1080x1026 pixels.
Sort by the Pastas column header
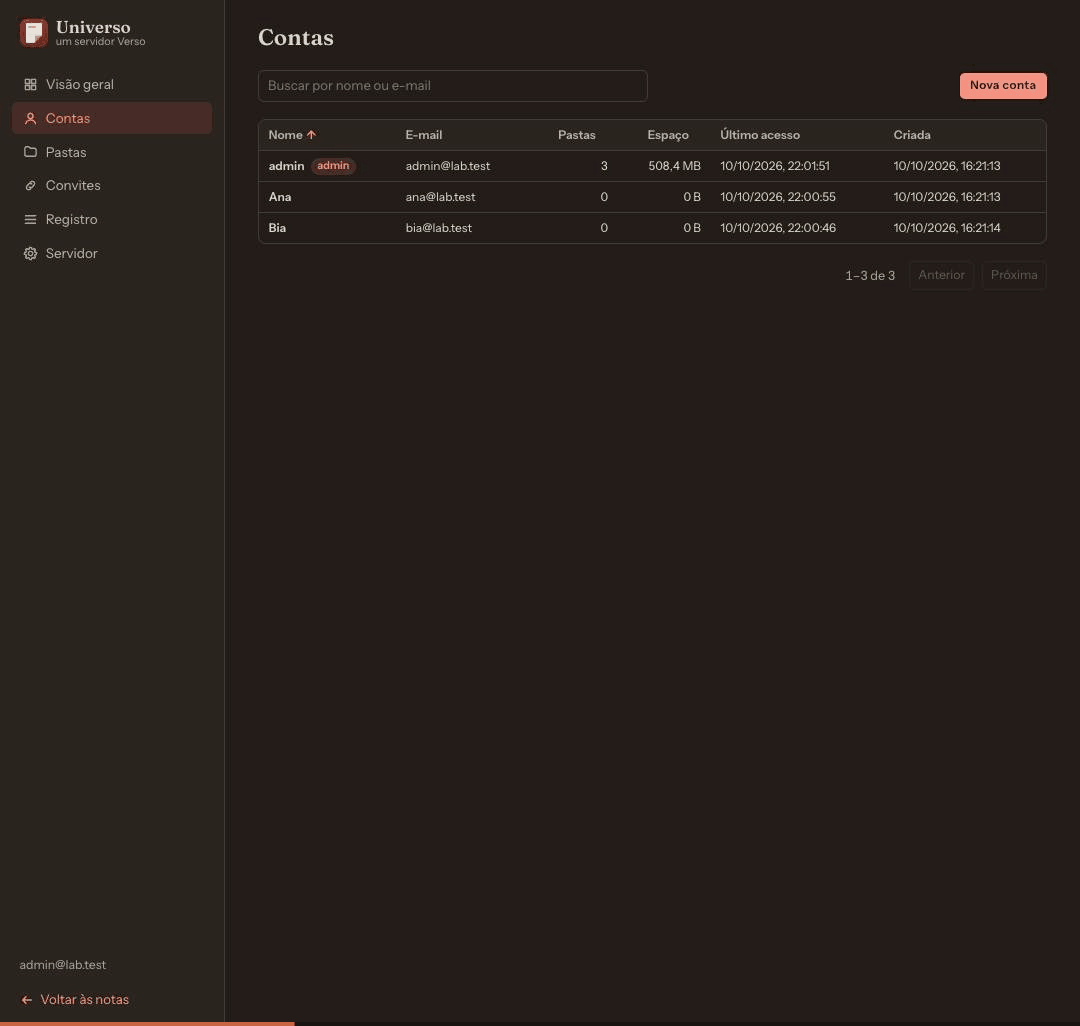(x=577, y=135)
